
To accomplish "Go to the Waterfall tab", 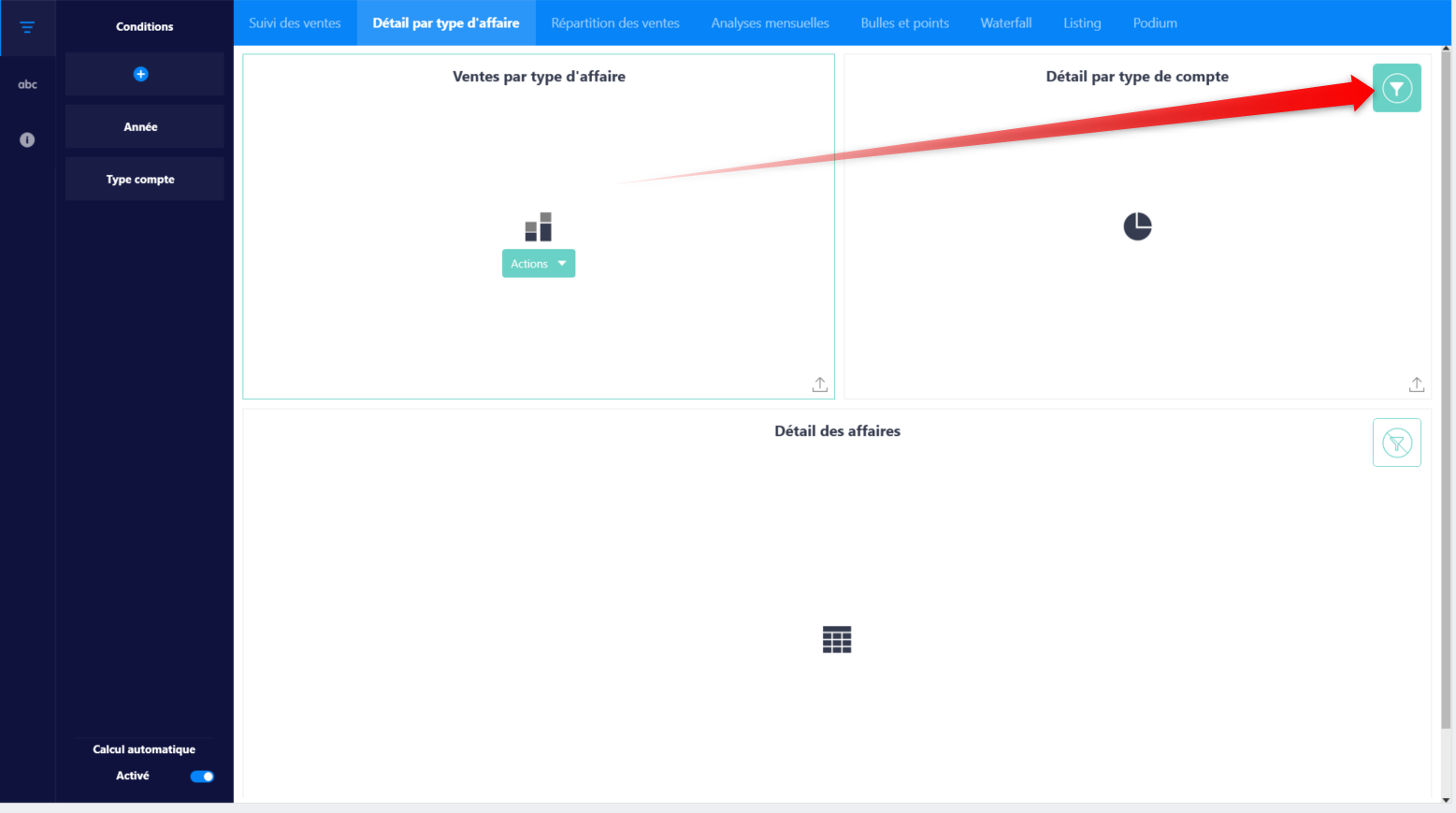I will [x=1005, y=23].
